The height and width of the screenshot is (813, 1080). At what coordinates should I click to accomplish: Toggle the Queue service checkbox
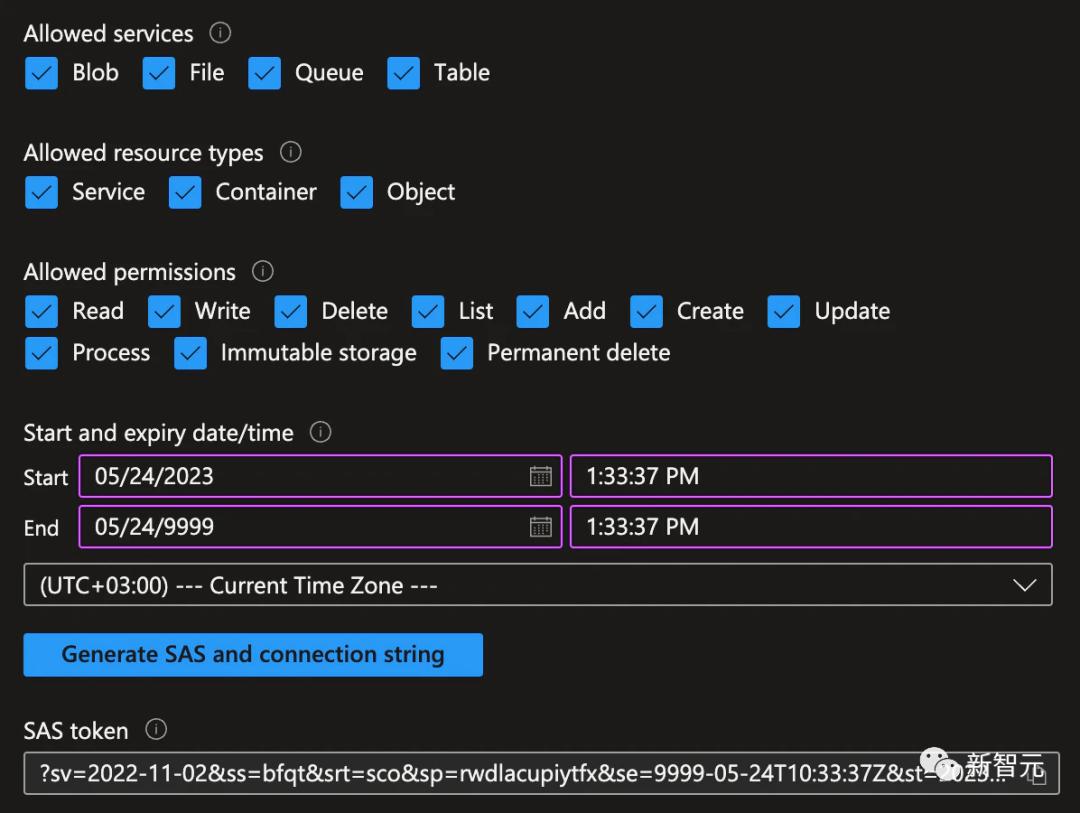click(265, 73)
